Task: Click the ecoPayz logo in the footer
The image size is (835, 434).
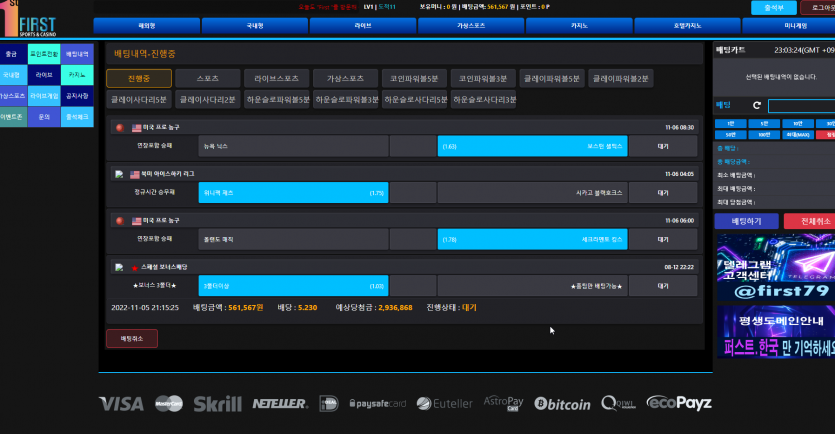Action: click(x=679, y=403)
